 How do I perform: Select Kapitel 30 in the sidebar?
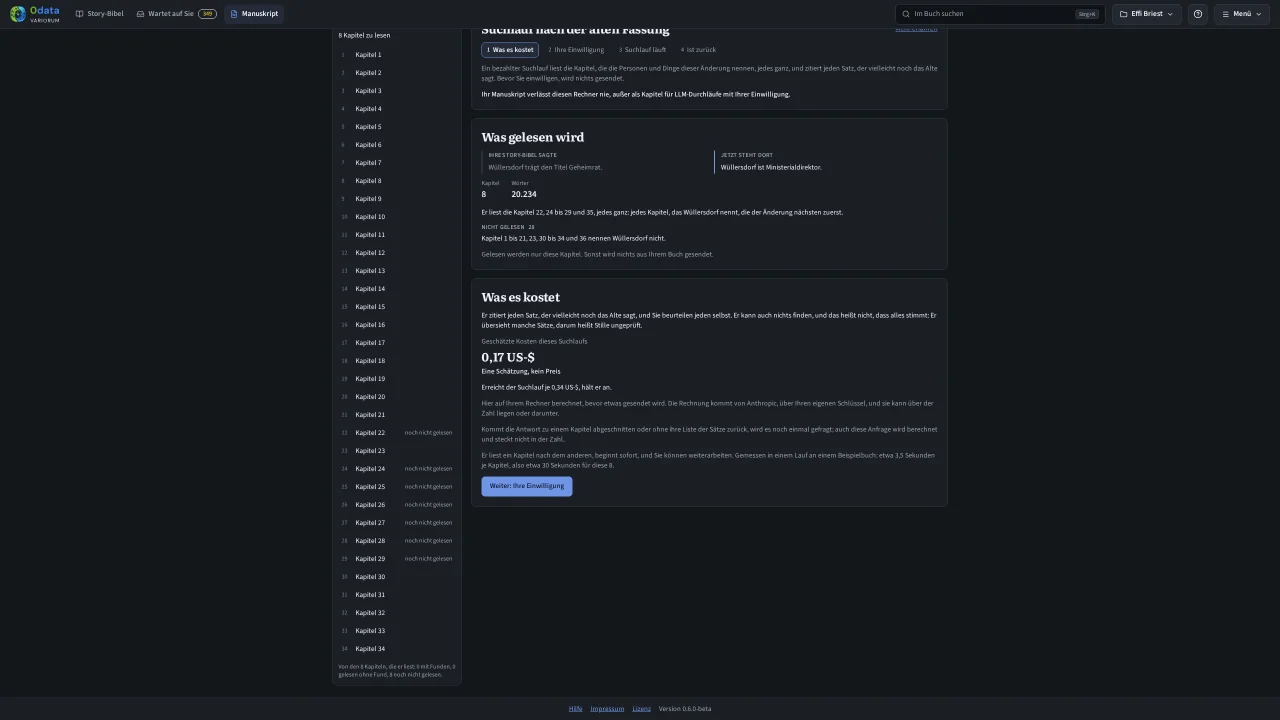397,577
